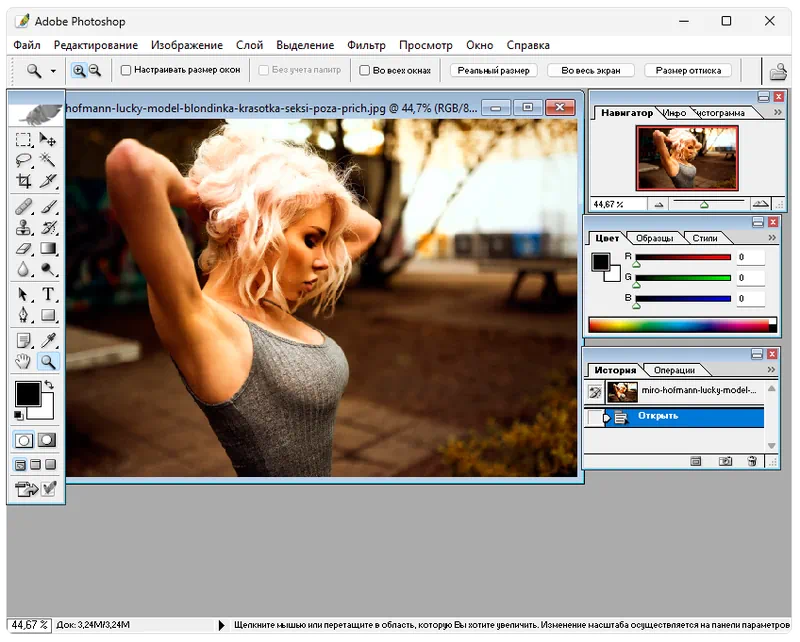Select the Magic Wand tool
Image resolution: width=800 pixels, height=642 pixels.
48,160
